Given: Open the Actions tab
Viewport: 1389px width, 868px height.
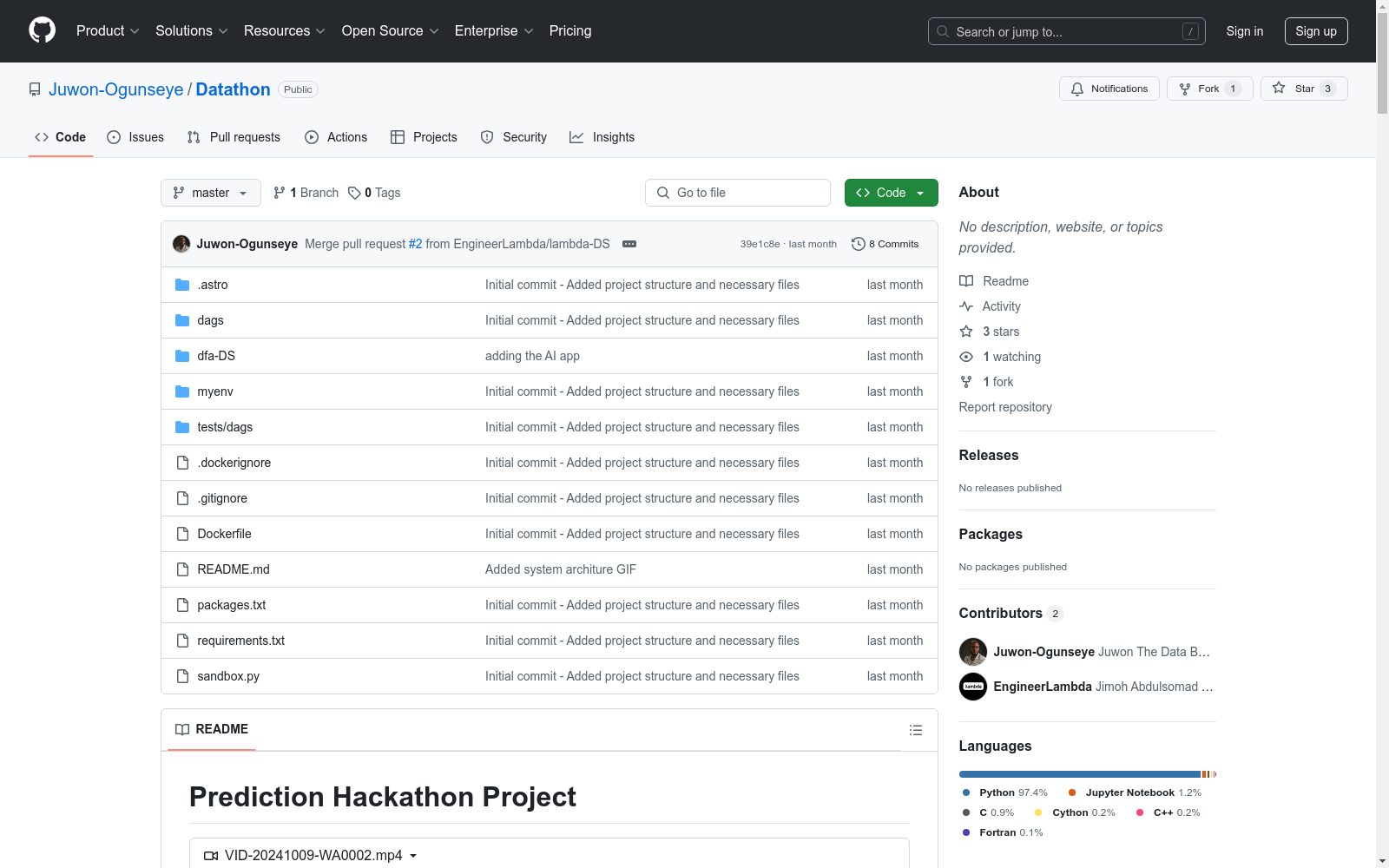Looking at the screenshot, I should 336,137.
